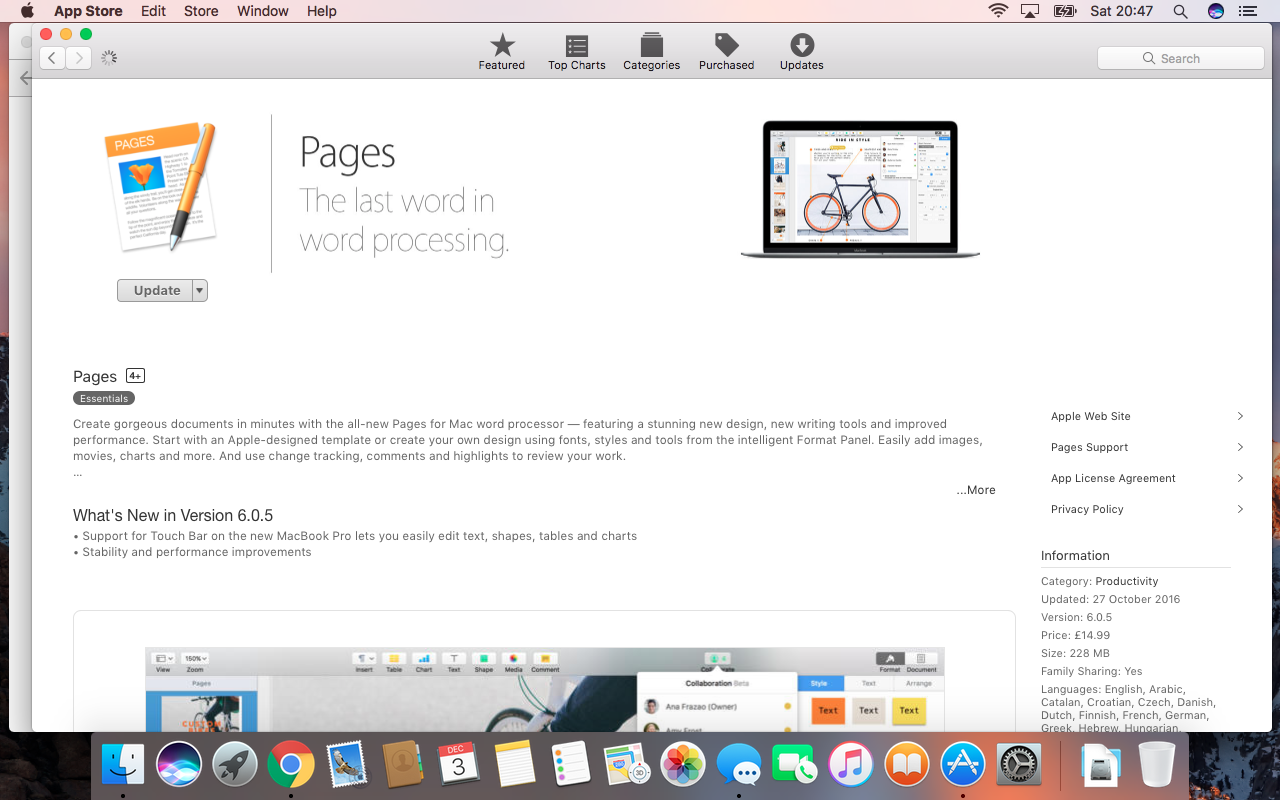Image resolution: width=1280 pixels, height=800 pixels.
Task: Open Calendar from the Dock
Action: [x=459, y=766]
